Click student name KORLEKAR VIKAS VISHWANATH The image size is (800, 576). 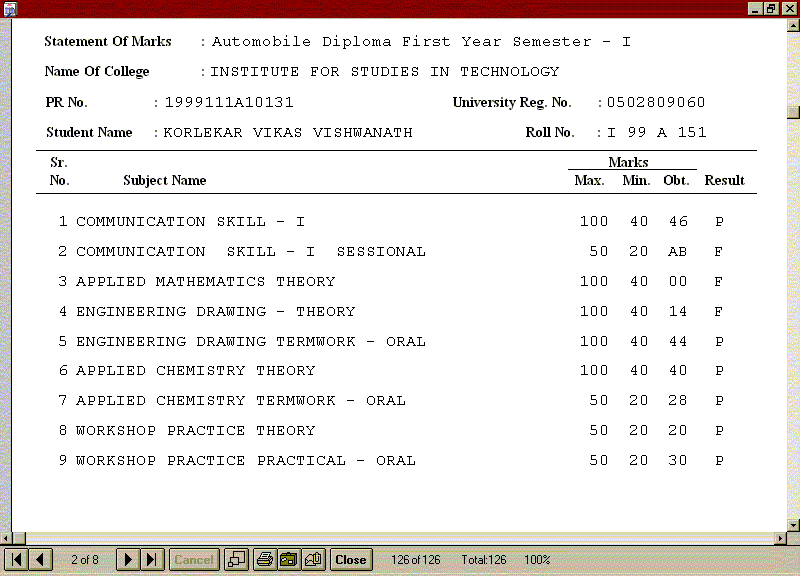(x=288, y=133)
